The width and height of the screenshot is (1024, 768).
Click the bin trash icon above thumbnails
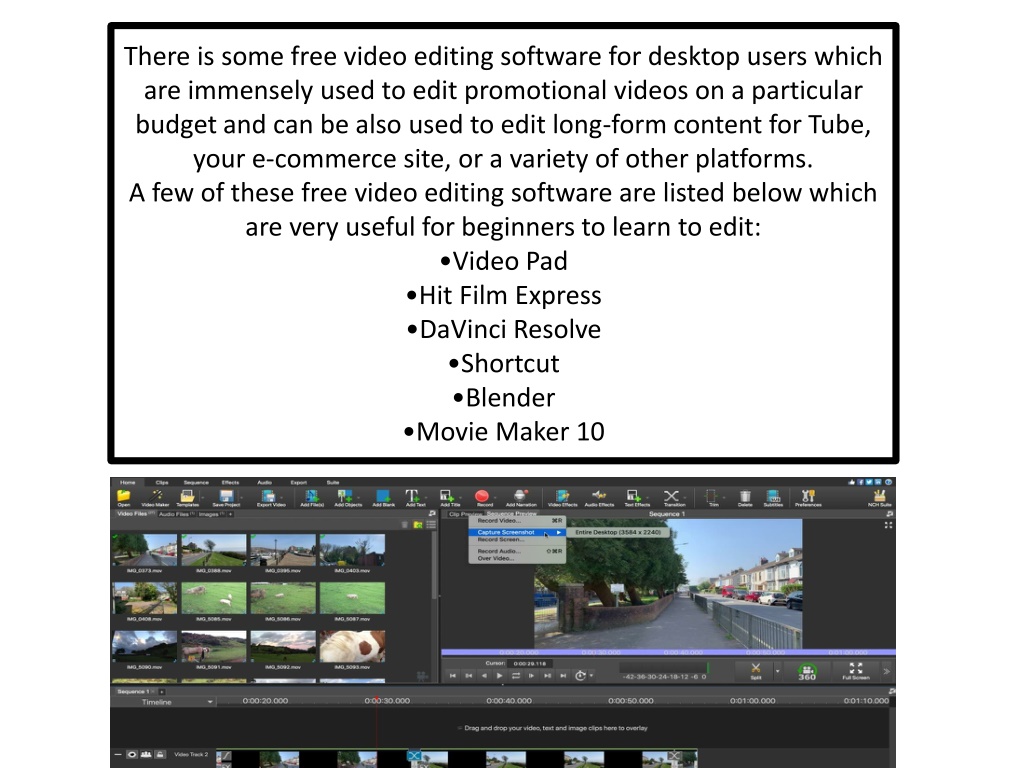pos(405,524)
